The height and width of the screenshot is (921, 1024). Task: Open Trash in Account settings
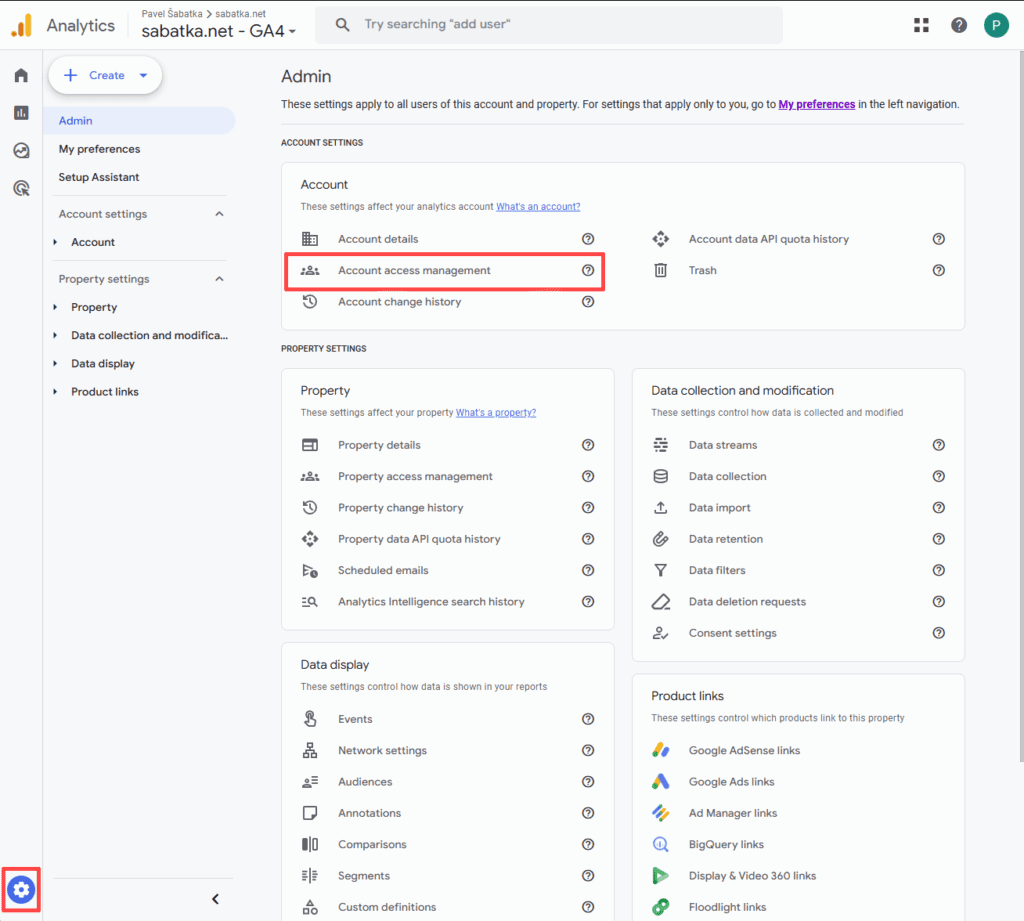703,270
